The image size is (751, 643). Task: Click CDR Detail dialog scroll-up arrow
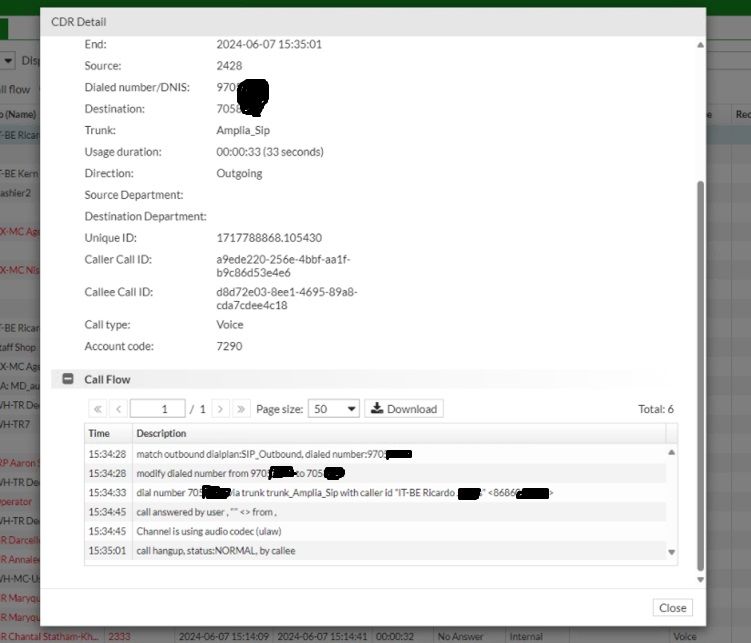(x=700, y=45)
